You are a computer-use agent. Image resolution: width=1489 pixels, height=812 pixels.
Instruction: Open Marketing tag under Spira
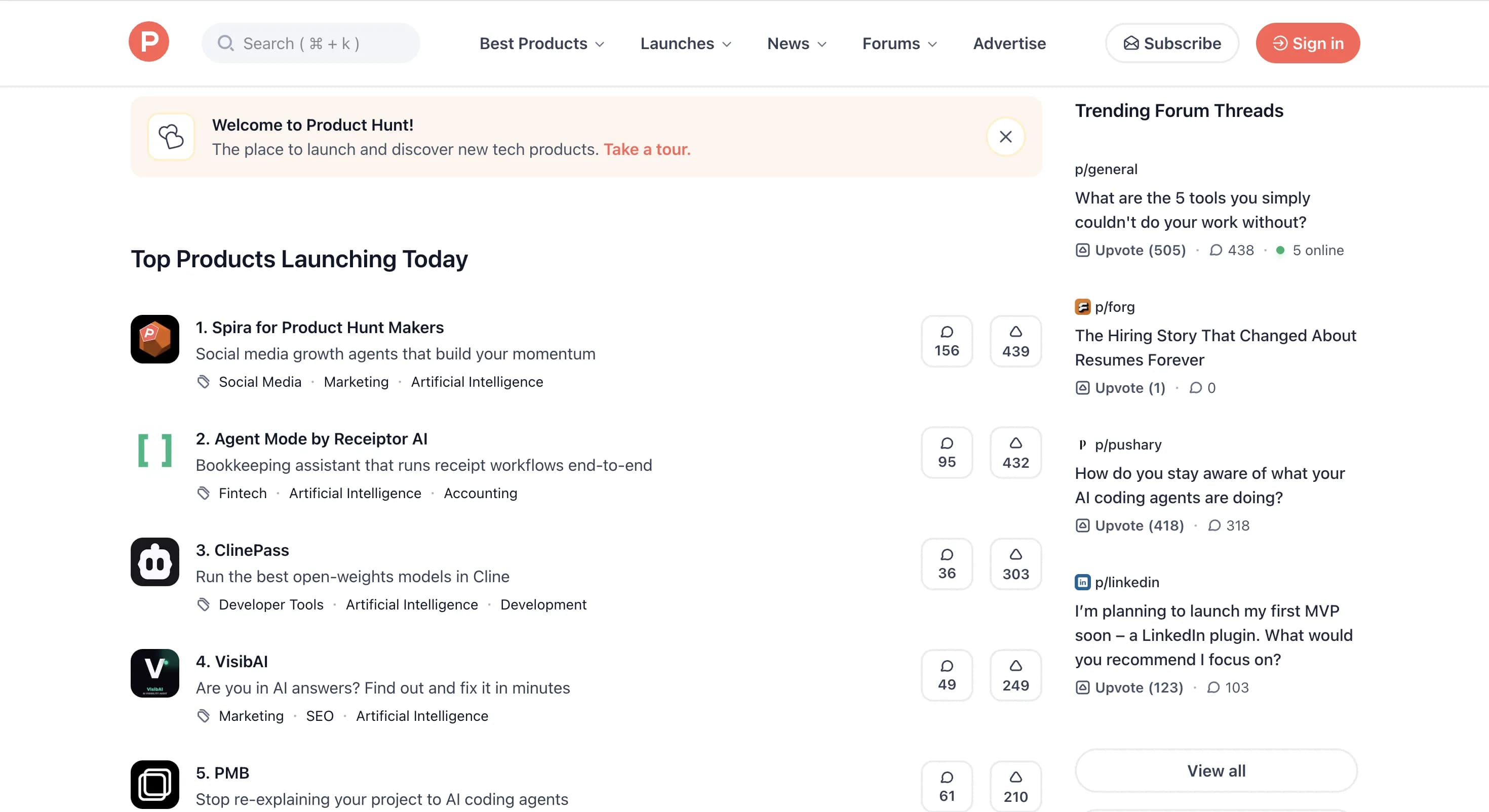point(356,382)
